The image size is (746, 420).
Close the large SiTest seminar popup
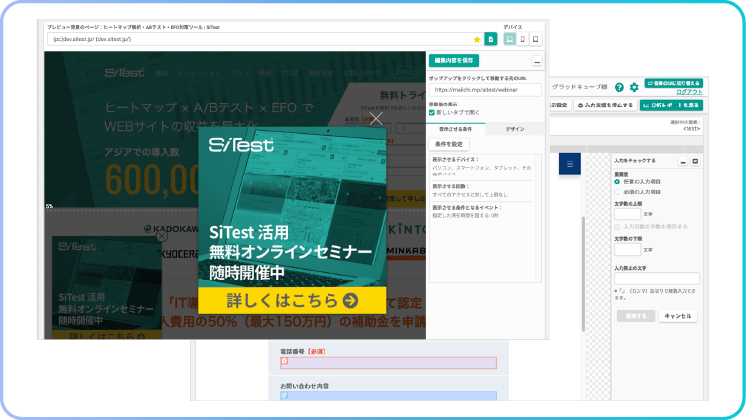click(376, 118)
